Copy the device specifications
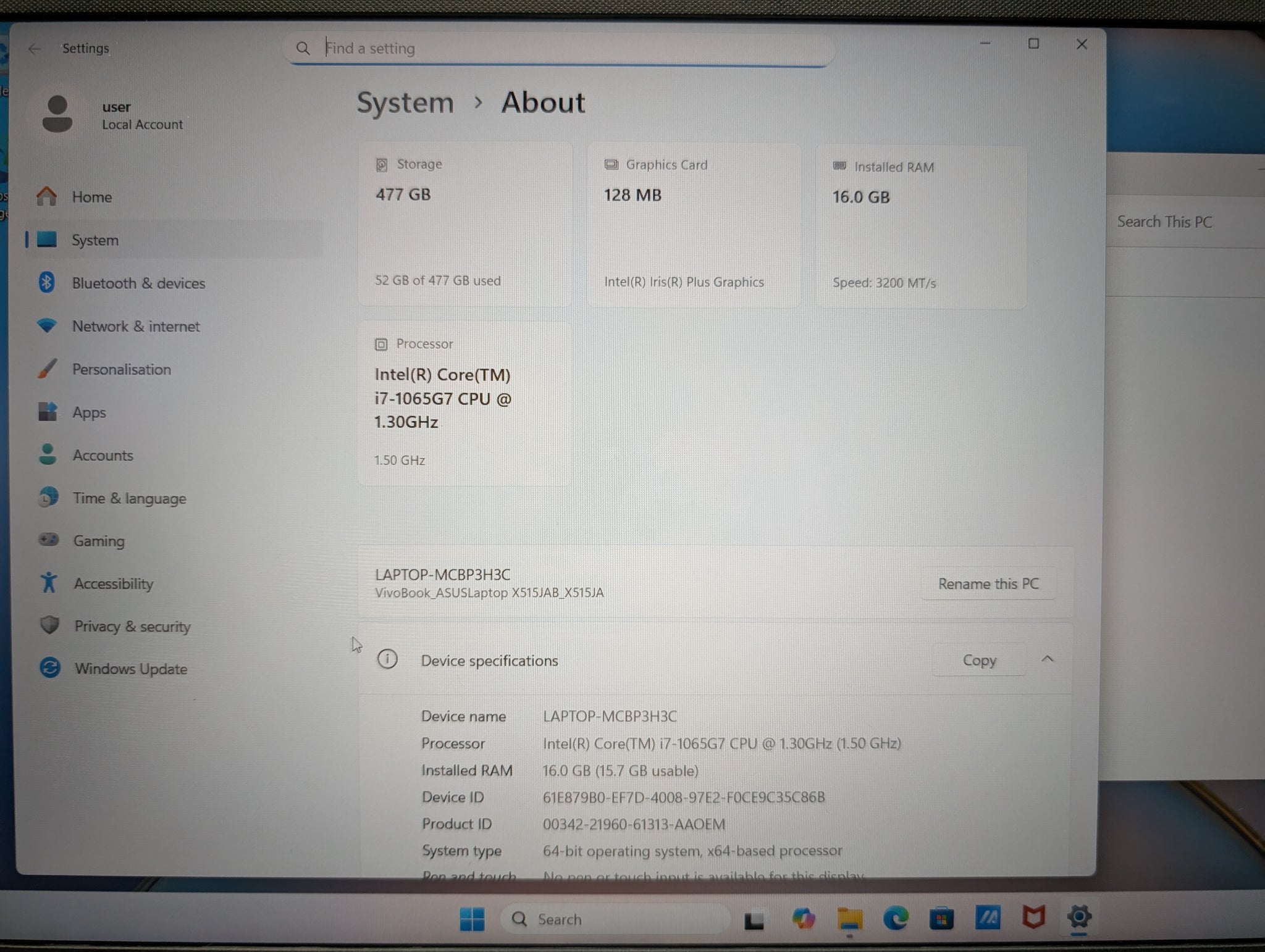Image resolution: width=1265 pixels, height=952 pixels. [979, 660]
